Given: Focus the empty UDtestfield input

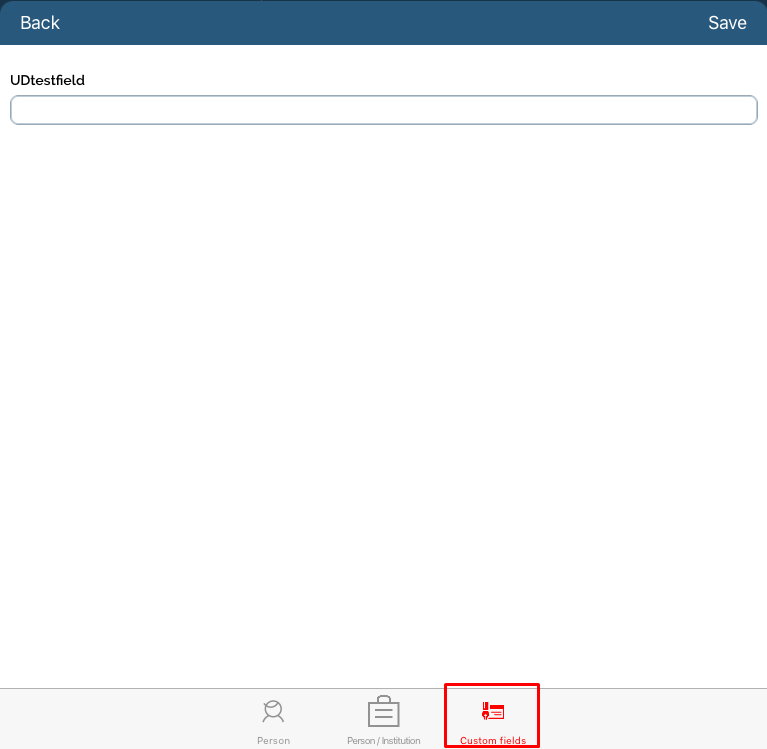Looking at the screenshot, I should (x=383, y=110).
